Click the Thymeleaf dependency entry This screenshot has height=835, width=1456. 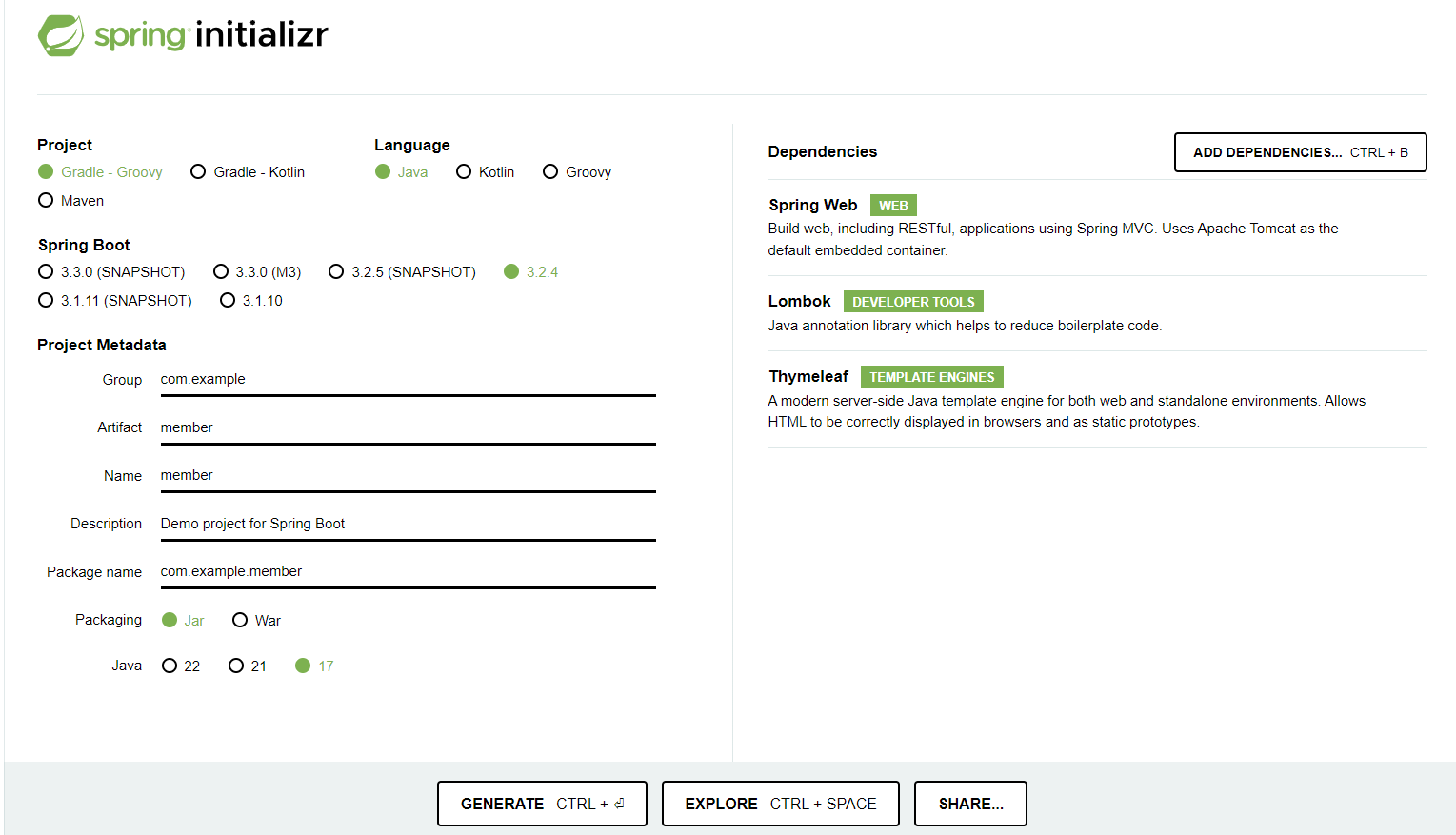[1097, 399]
